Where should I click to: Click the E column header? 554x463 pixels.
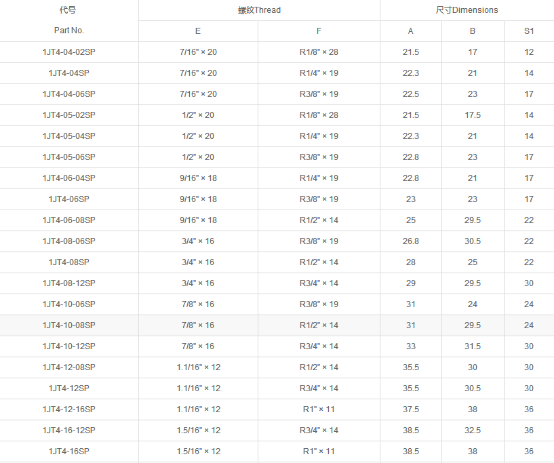coord(198,31)
